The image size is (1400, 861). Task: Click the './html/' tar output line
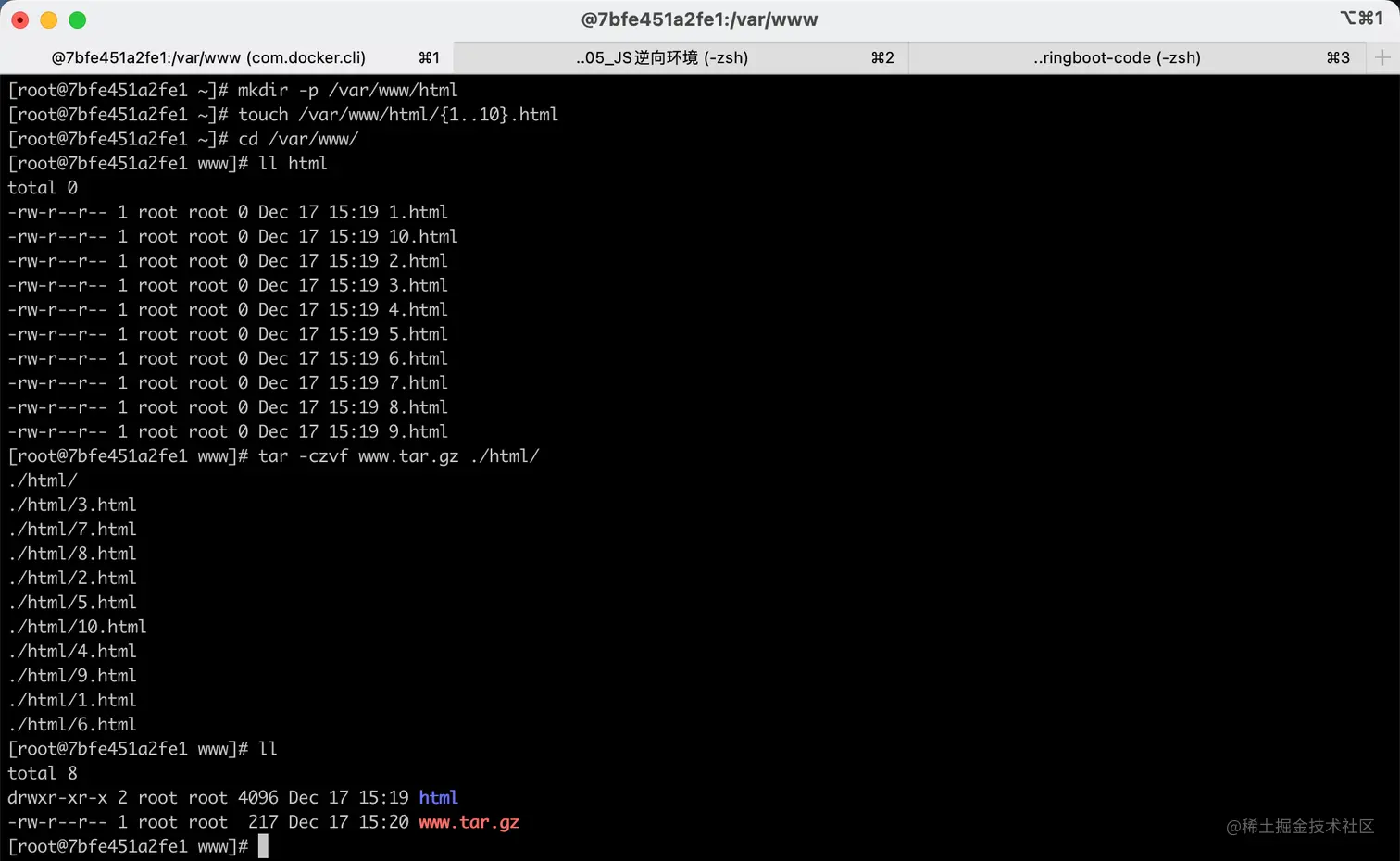[43, 480]
